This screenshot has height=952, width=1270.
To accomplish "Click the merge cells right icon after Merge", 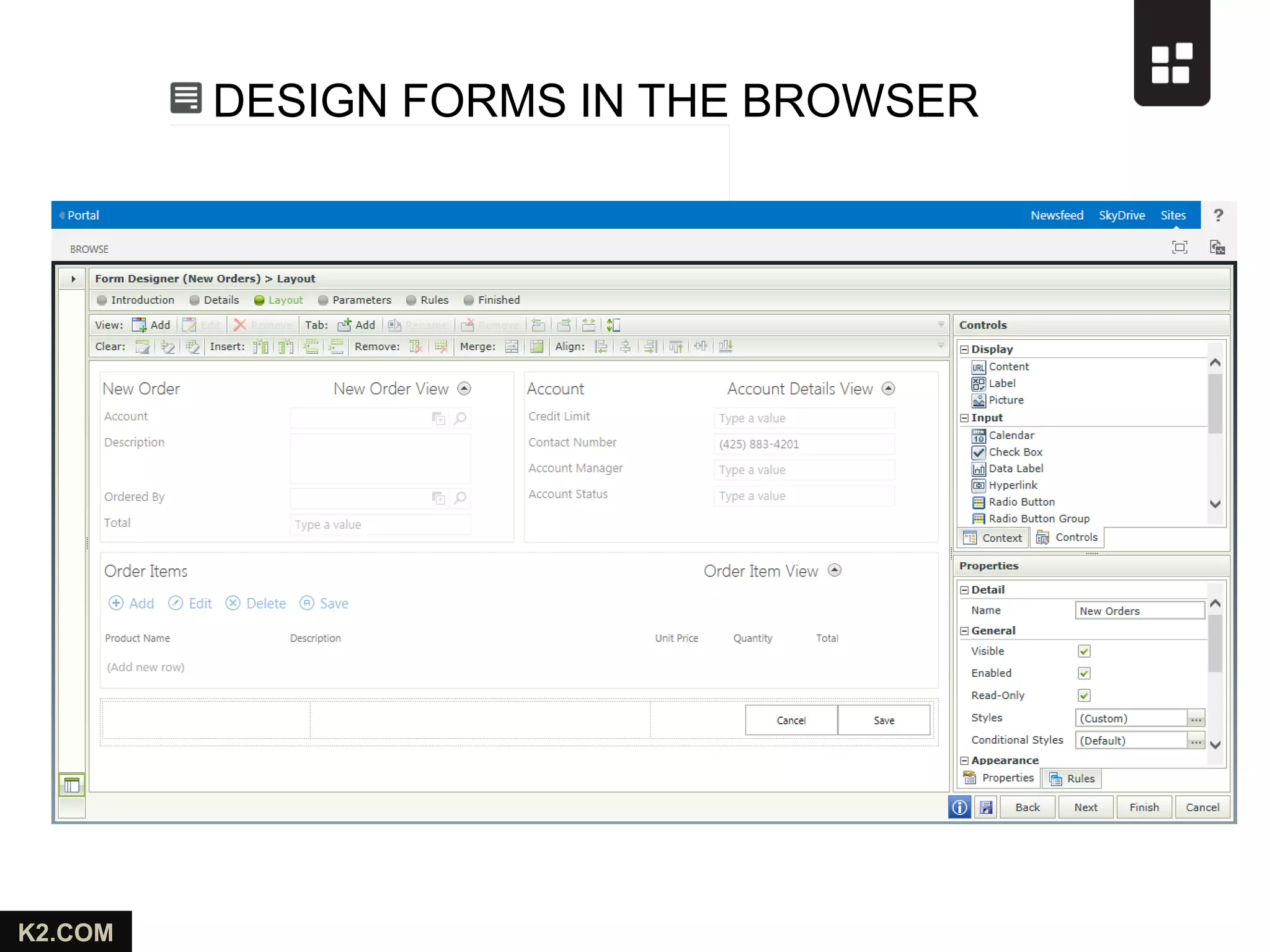I will (x=512, y=346).
